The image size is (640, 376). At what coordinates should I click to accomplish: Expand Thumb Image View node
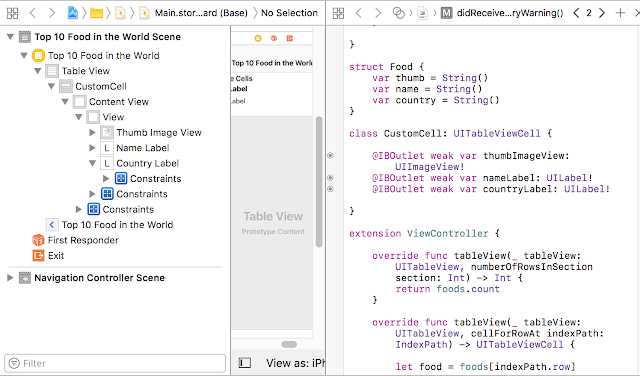[92, 133]
